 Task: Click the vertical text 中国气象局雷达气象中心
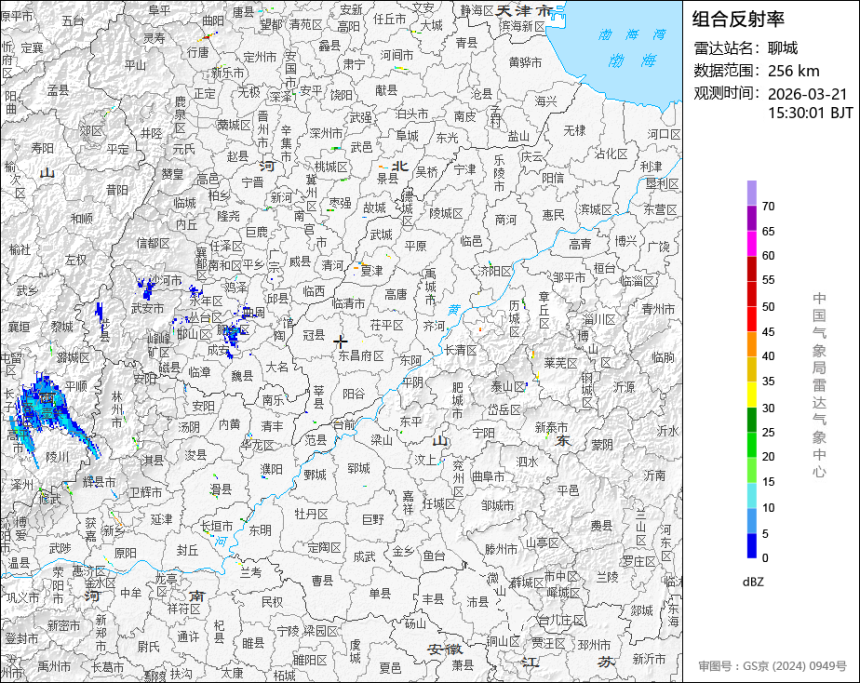(x=819, y=384)
